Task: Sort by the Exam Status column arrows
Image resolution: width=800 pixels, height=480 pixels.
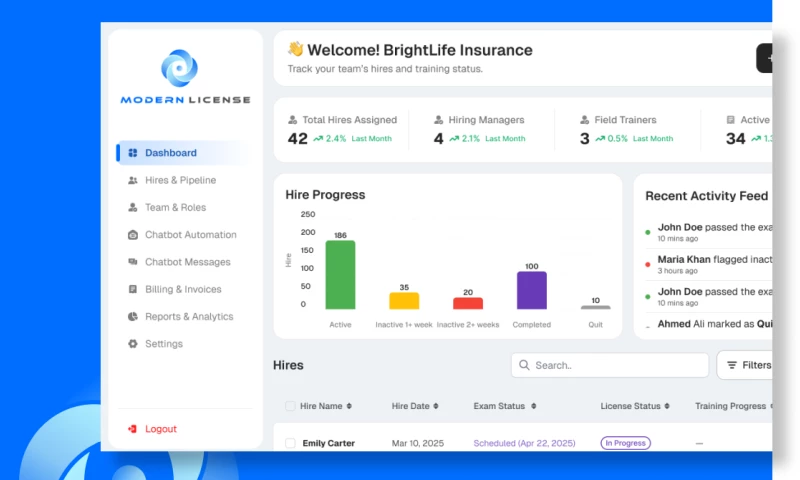Action: (x=533, y=406)
